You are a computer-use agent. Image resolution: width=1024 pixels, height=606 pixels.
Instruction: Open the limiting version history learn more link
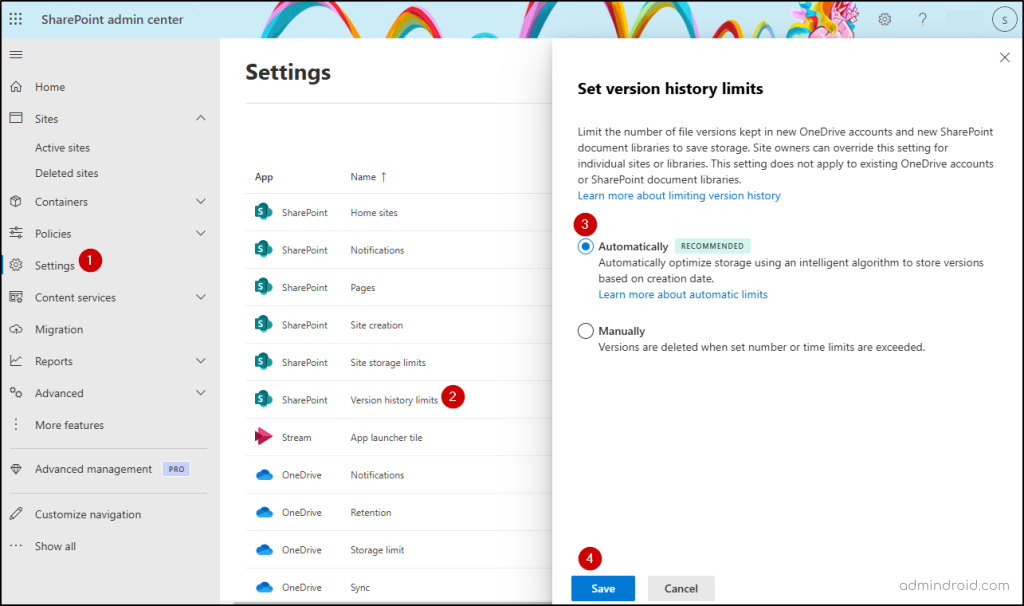pyautogui.click(x=679, y=196)
